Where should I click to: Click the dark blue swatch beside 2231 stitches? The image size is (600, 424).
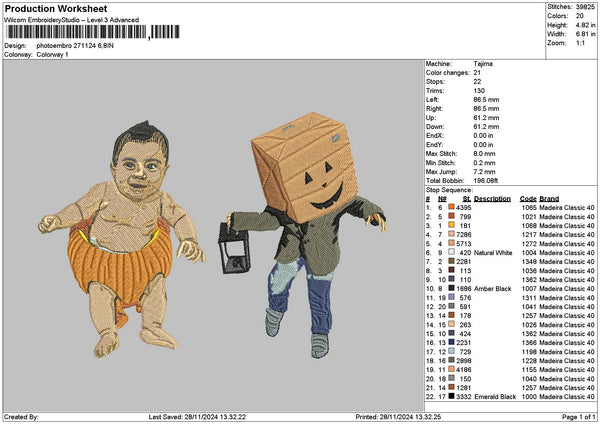click(x=452, y=342)
